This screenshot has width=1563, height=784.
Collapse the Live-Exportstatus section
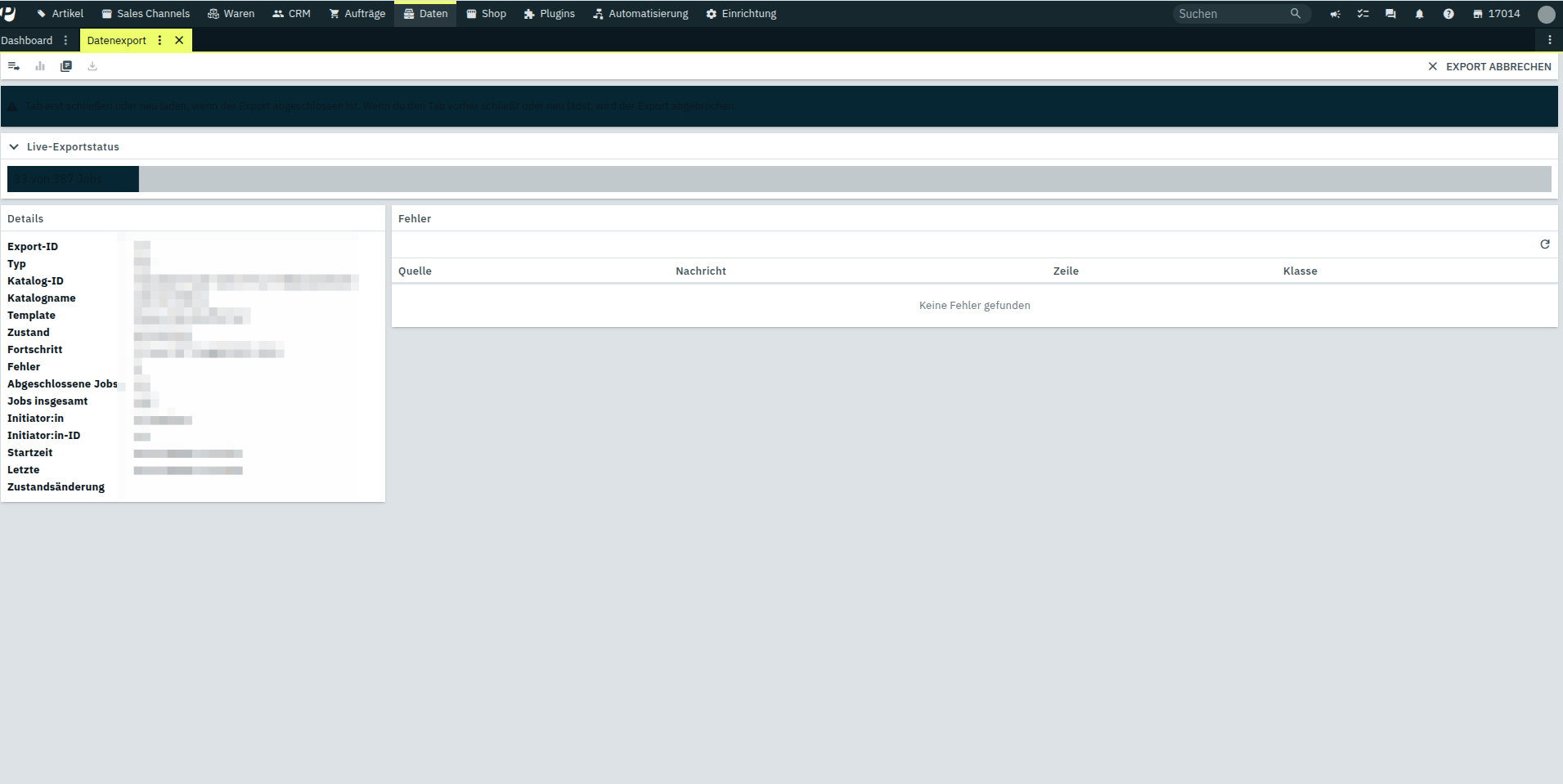click(14, 147)
